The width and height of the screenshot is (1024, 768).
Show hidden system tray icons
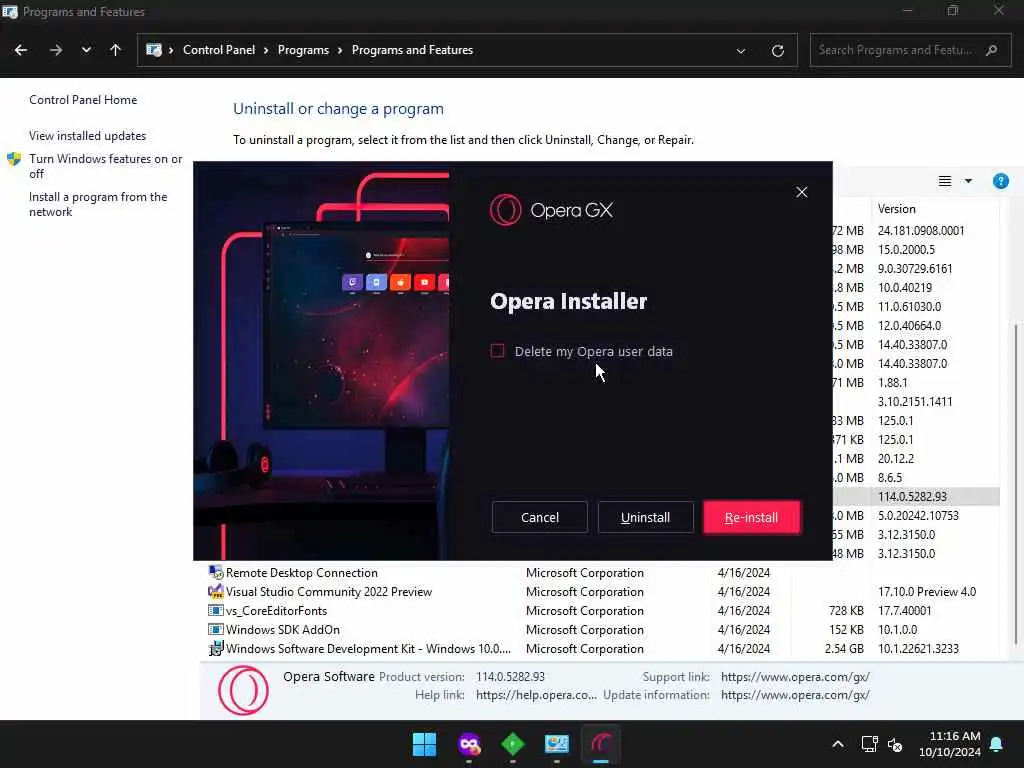838,744
